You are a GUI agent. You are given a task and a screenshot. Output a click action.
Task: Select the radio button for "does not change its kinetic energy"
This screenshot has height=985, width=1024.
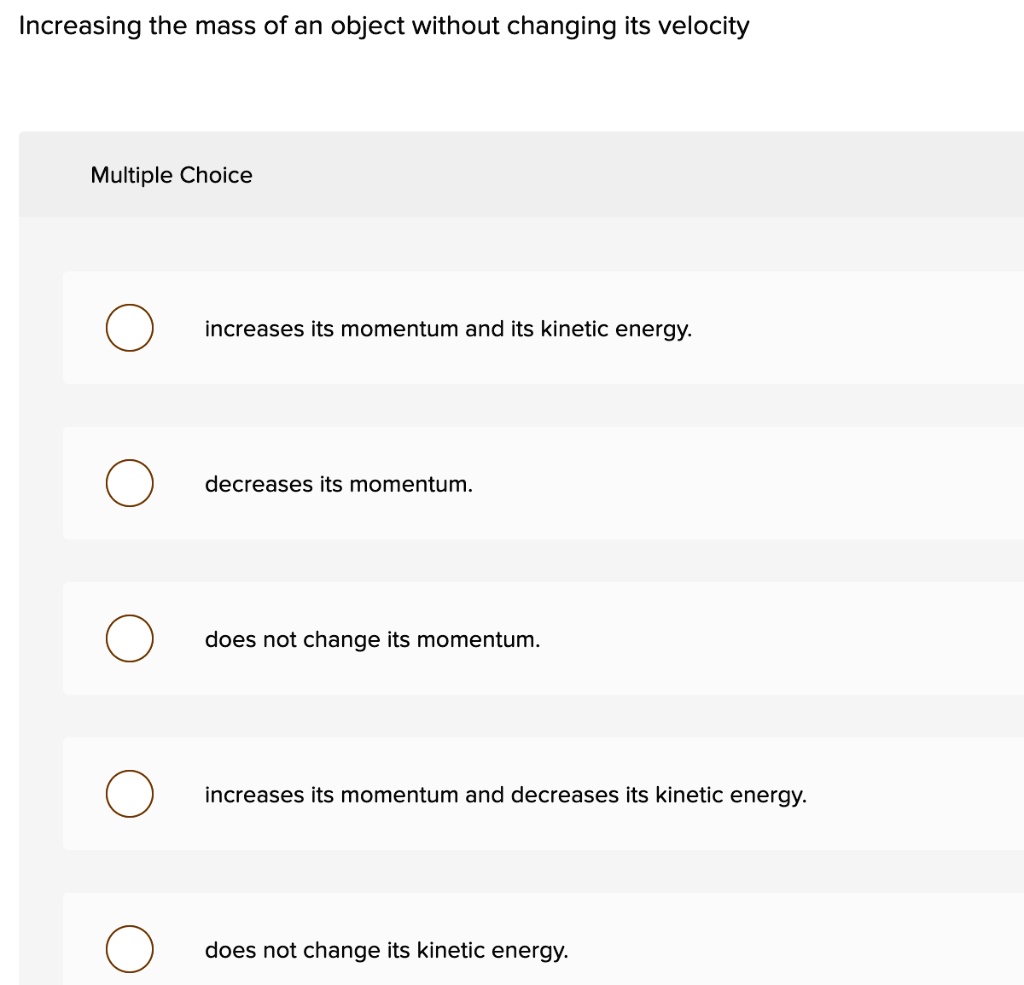pos(129,949)
